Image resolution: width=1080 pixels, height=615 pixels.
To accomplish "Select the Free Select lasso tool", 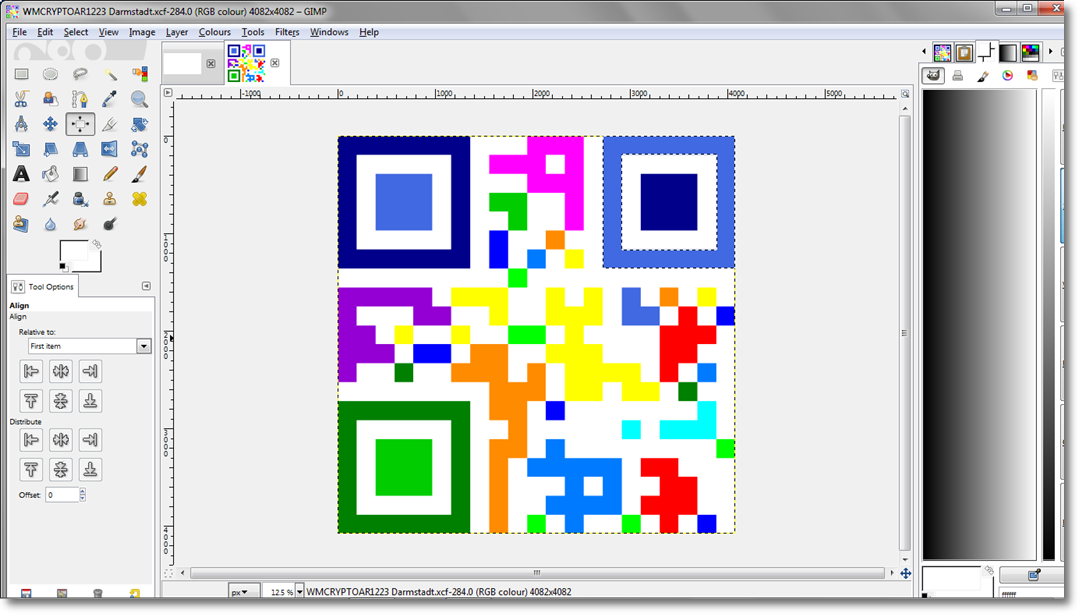I will (80, 74).
